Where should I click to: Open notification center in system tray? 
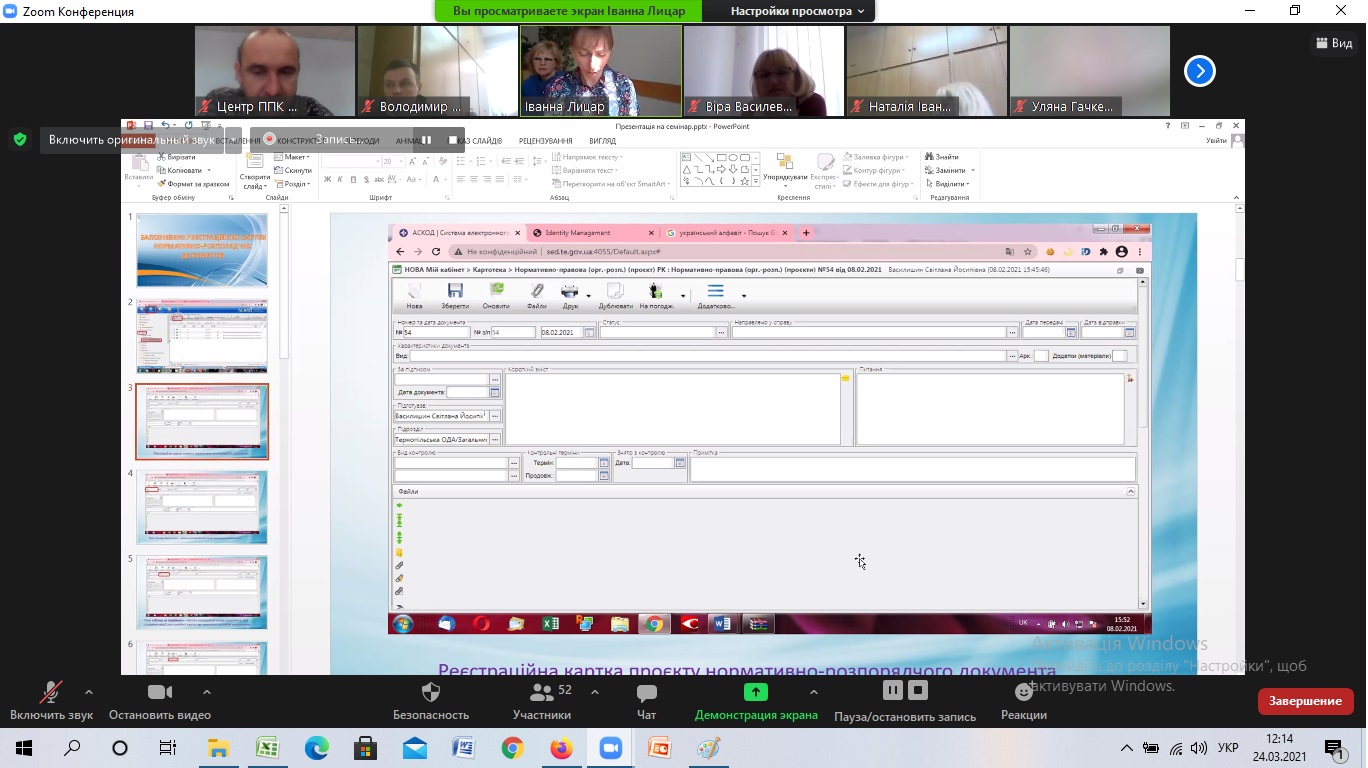[x=1336, y=748]
